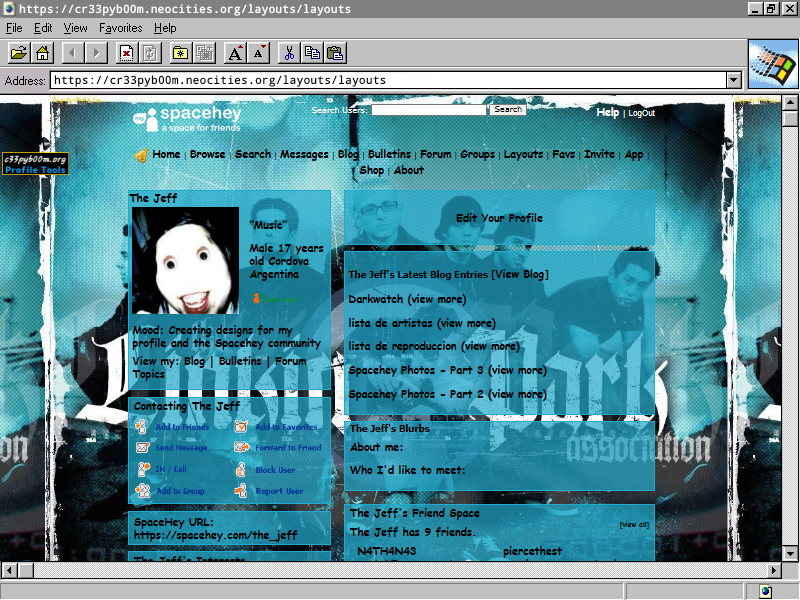The height and width of the screenshot is (600, 800).
Task: Paste clipboard toolbar icon
Action: (x=336, y=53)
